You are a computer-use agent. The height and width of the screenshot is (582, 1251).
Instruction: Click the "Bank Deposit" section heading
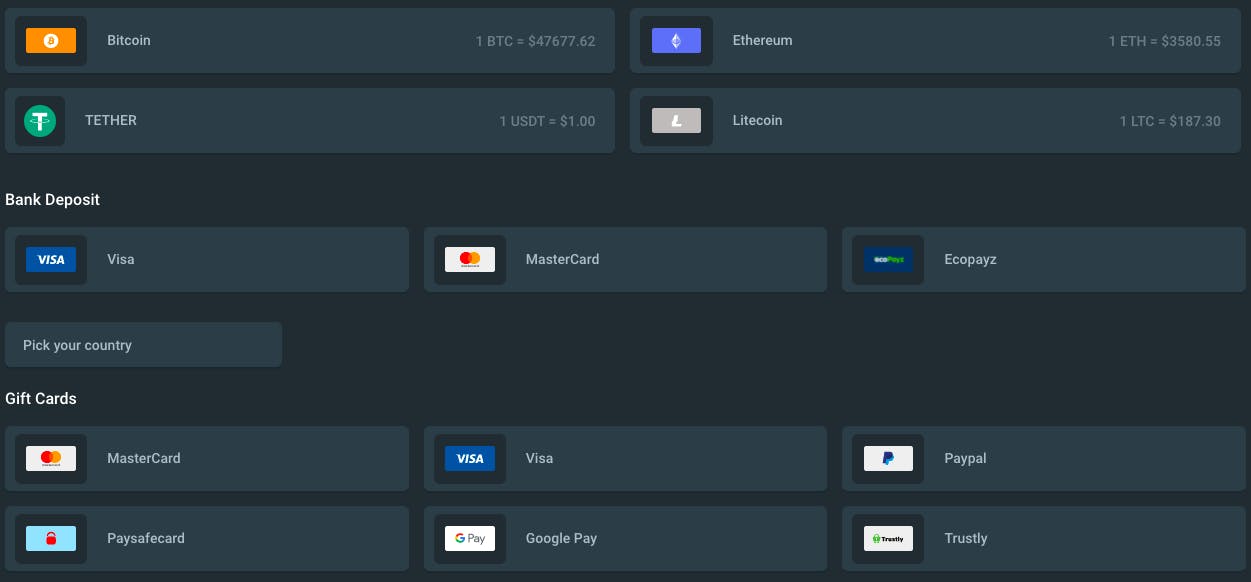[x=52, y=200]
